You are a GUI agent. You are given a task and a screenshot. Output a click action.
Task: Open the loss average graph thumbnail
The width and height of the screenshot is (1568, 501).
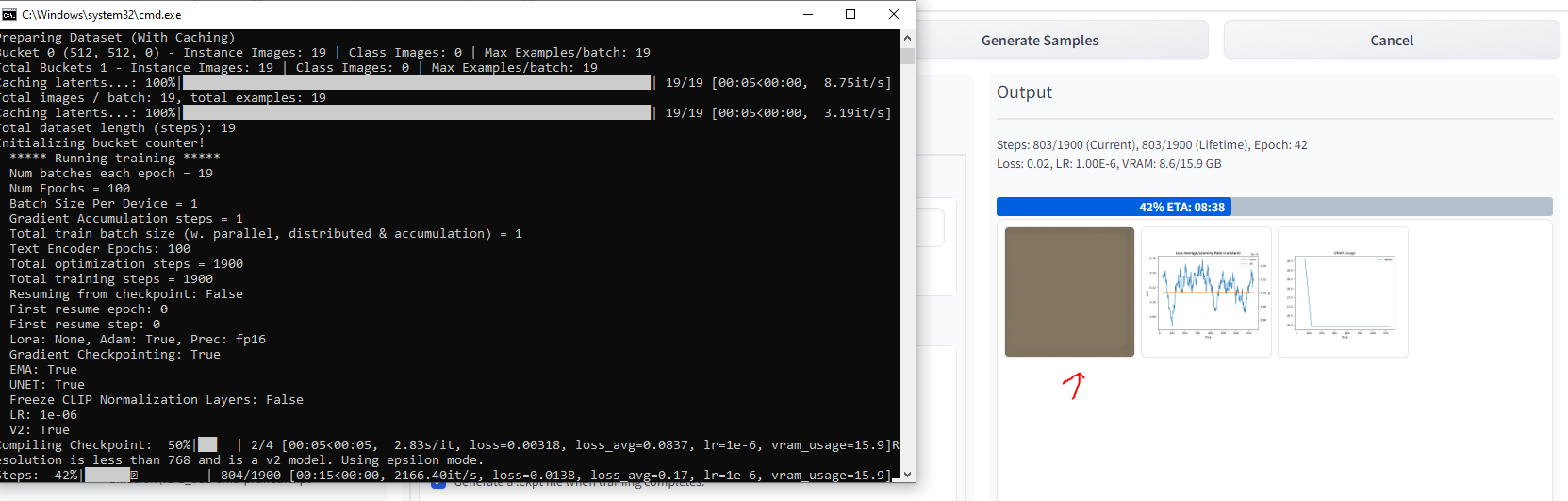[1206, 292]
